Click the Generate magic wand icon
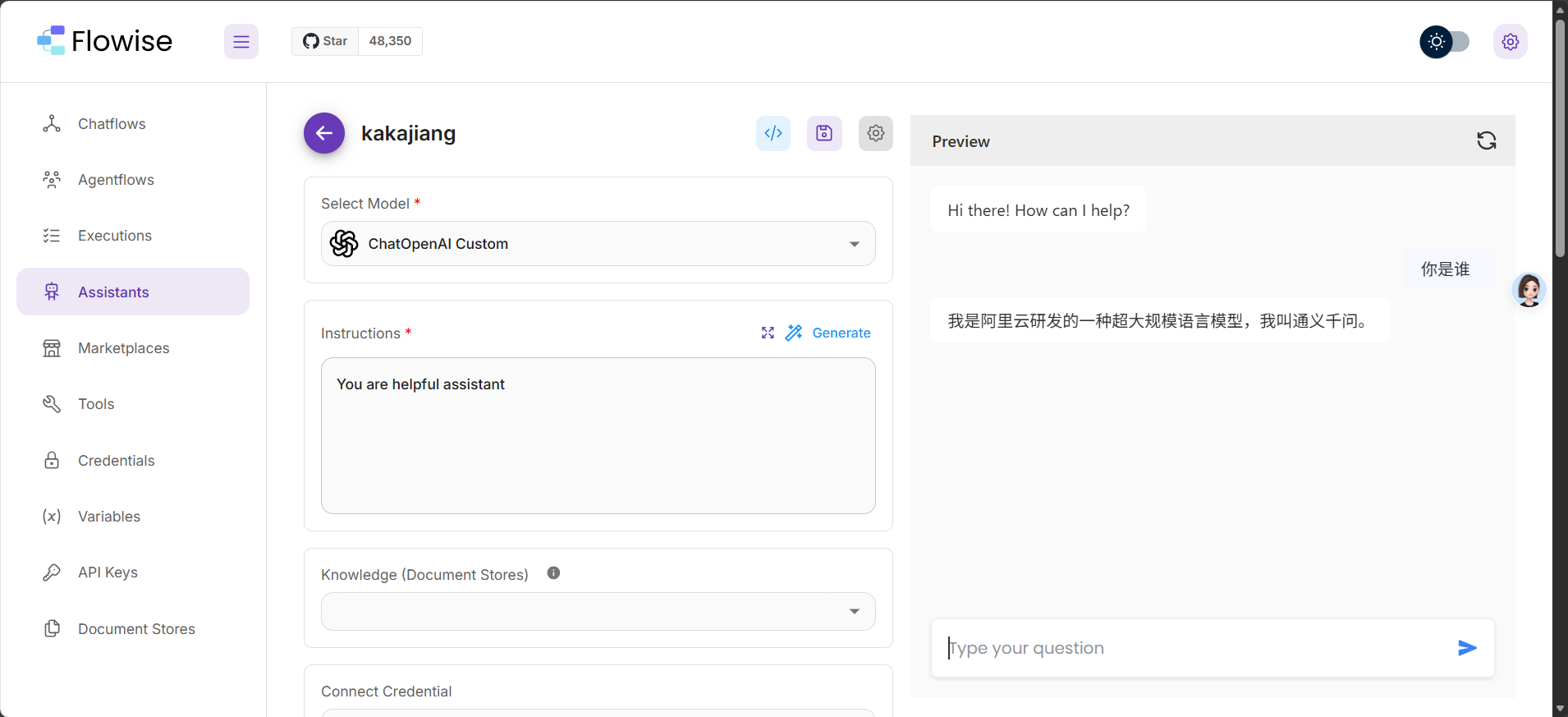This screenshot has height=717, width=1568. [794, 333]
